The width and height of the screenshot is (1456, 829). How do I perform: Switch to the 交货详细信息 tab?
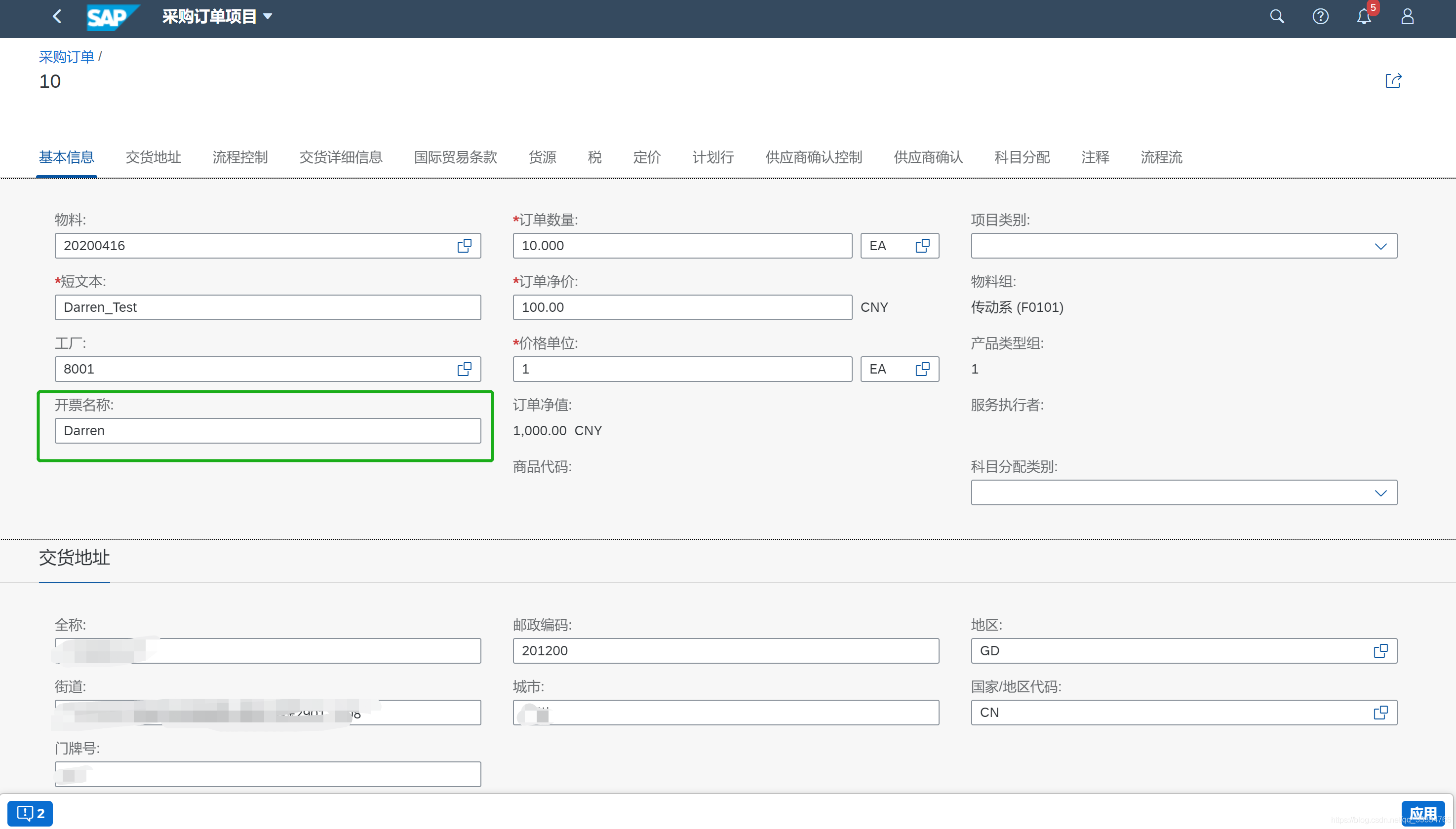(x=341, y=157)
